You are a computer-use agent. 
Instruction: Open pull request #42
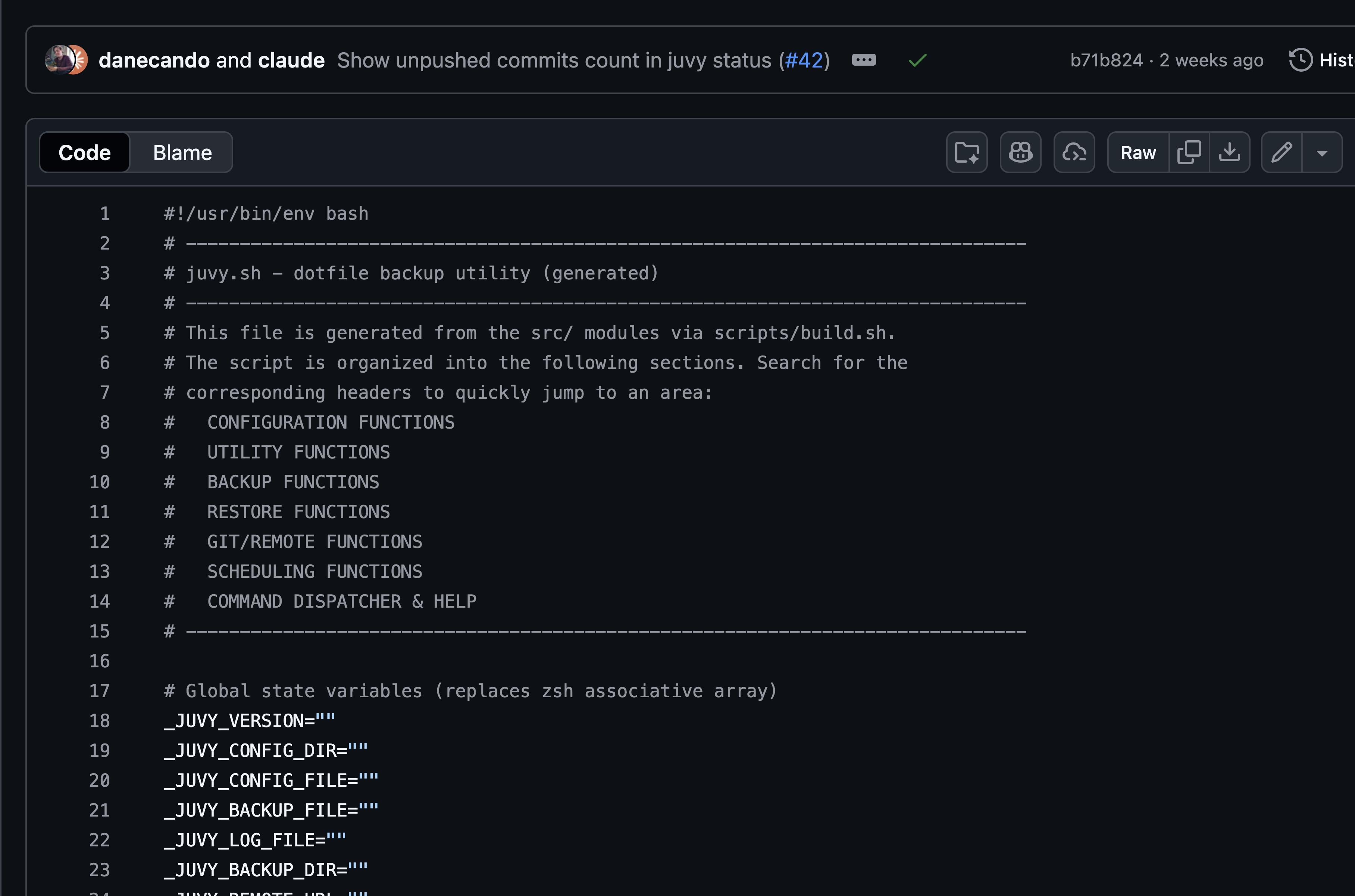(x=804, y=59)
